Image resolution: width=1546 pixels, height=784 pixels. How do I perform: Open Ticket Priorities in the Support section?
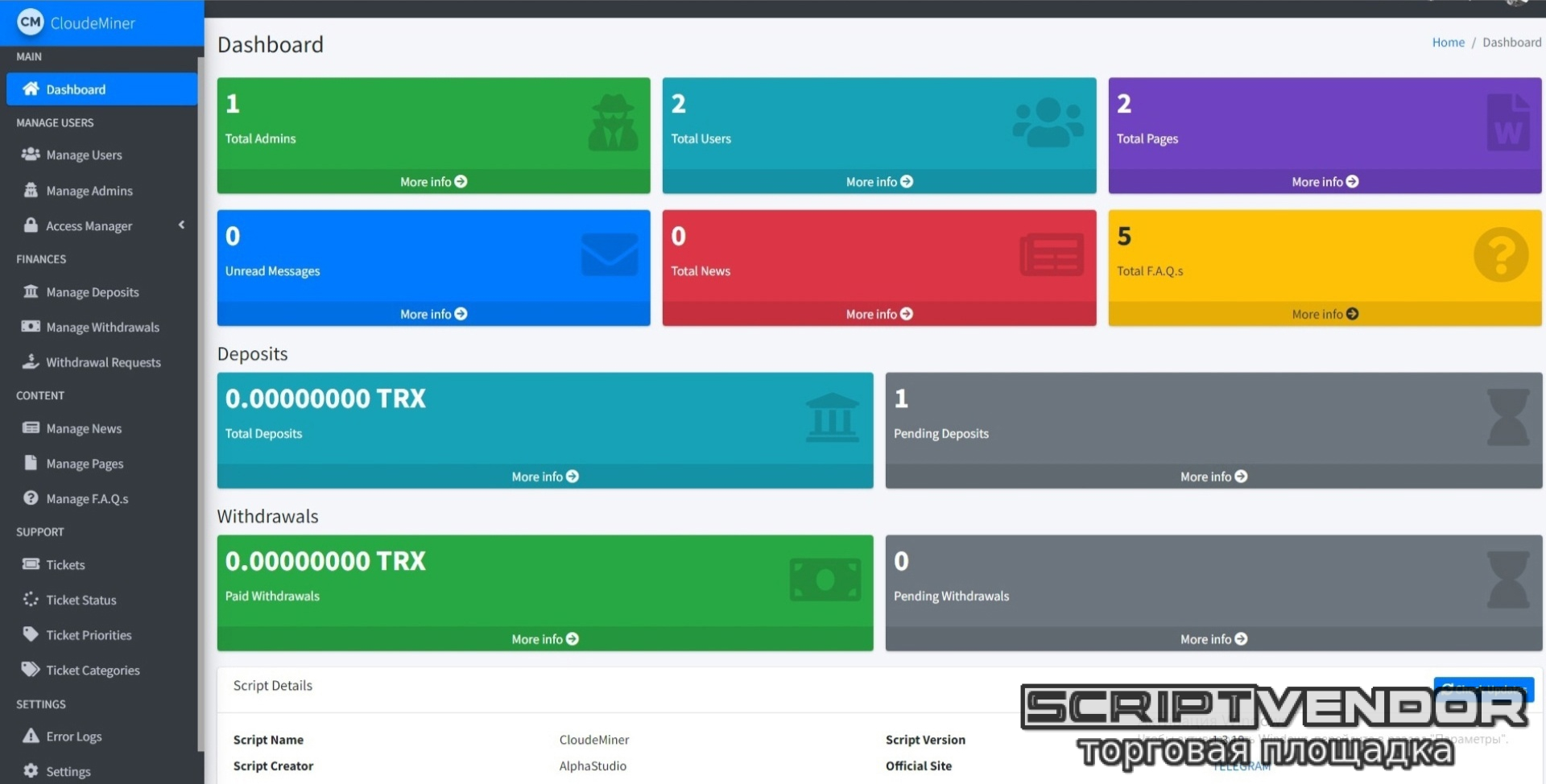pyautogui.click(x=89, y=635)
